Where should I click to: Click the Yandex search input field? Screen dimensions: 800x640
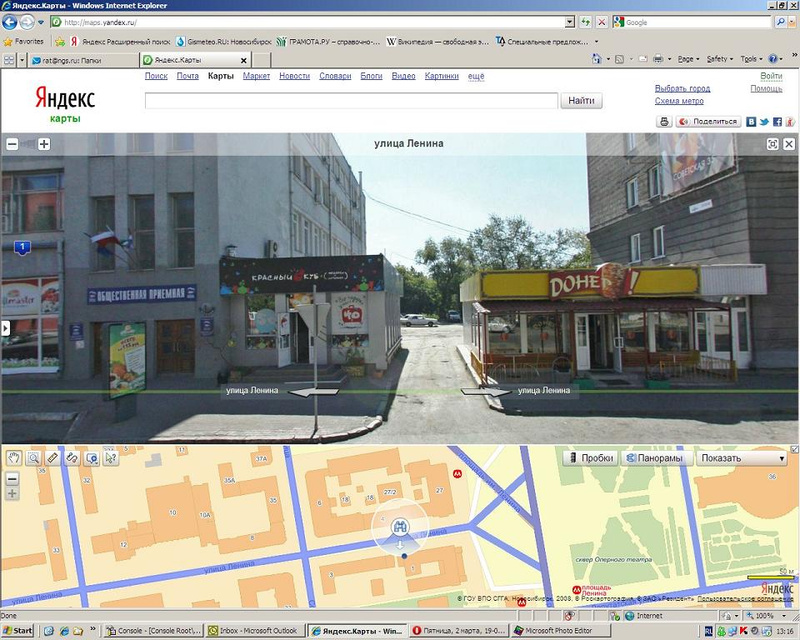pyautogui.click(x=351, y=100)
